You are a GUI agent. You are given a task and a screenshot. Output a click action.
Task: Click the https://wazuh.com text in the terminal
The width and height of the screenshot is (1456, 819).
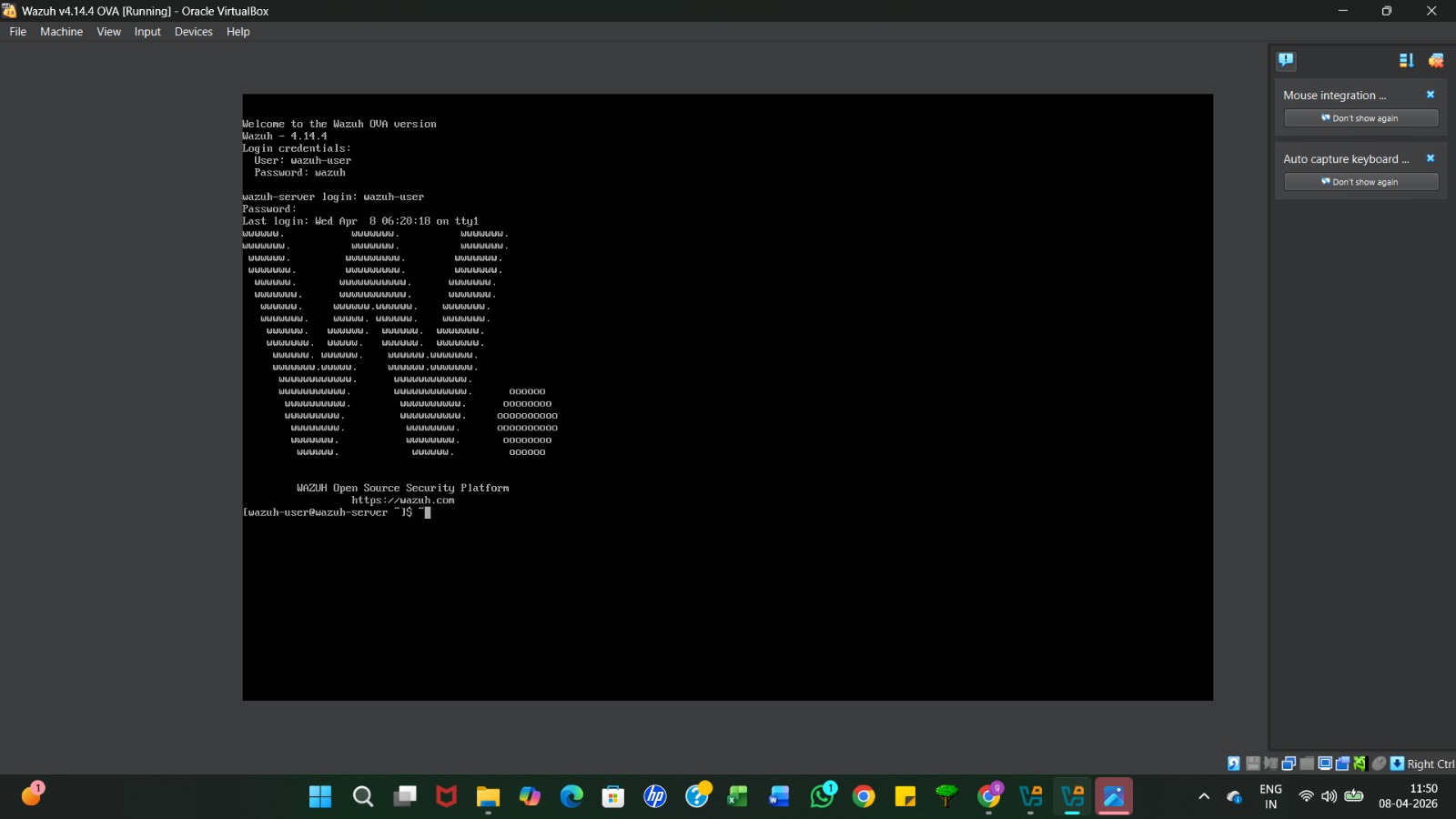pos(403,500)
